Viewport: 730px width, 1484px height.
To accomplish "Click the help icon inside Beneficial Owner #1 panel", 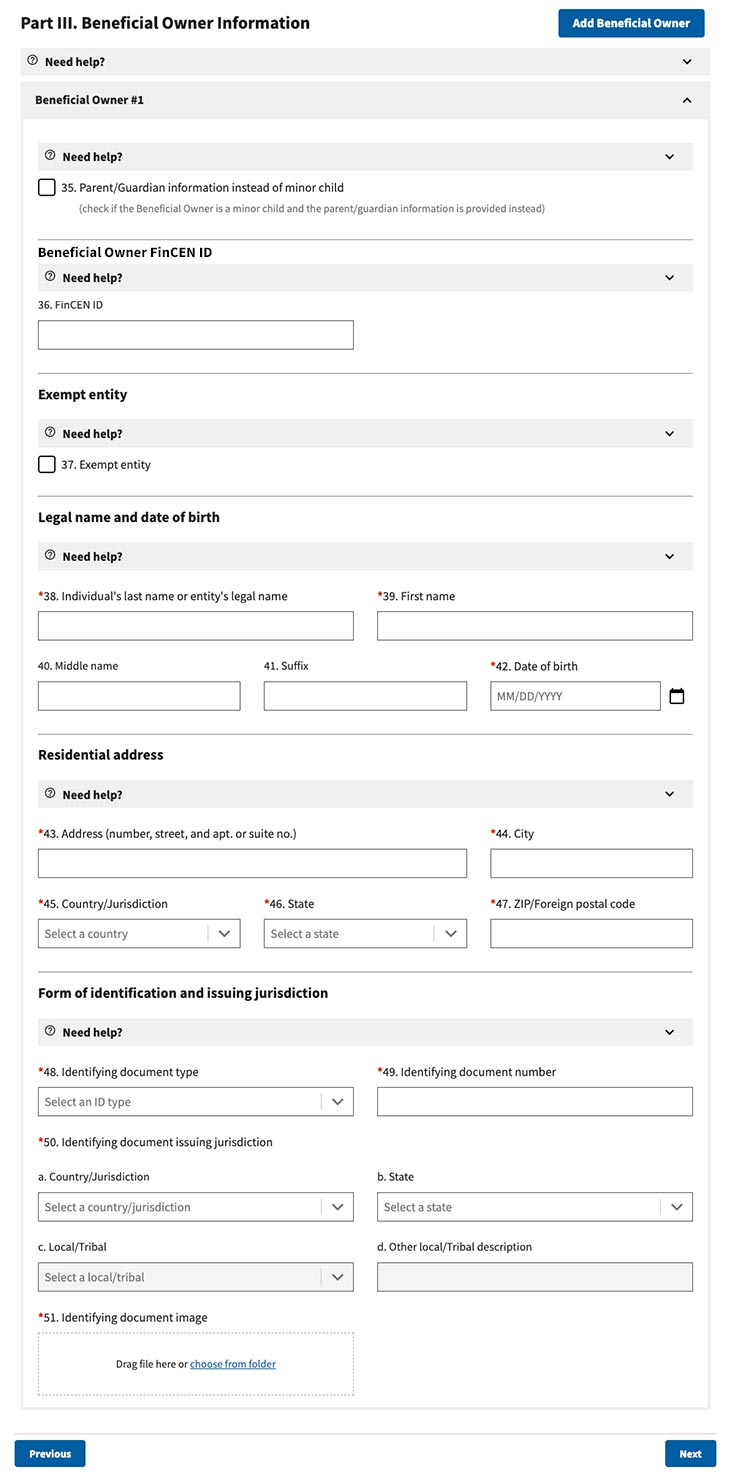I will click(x=49, y=156).
